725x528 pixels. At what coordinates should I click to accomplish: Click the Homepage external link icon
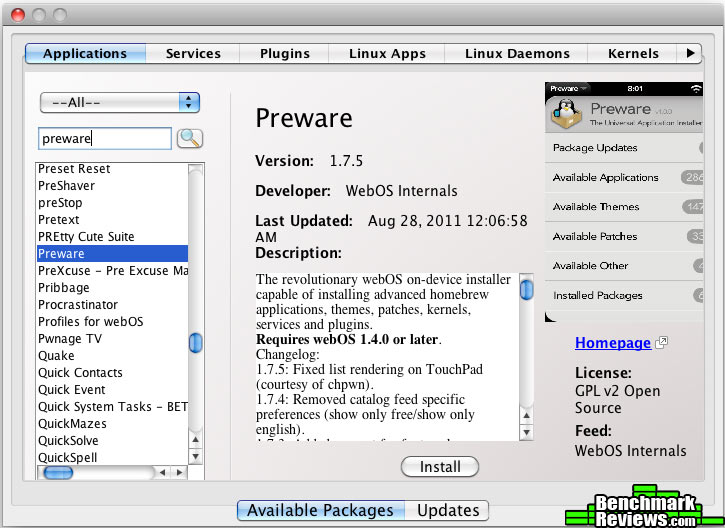[x=662, y=343]
